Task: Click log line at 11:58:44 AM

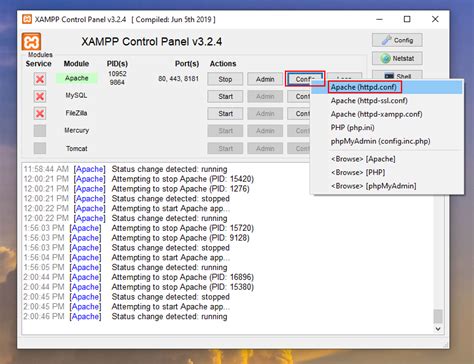Action: (125, 169)
